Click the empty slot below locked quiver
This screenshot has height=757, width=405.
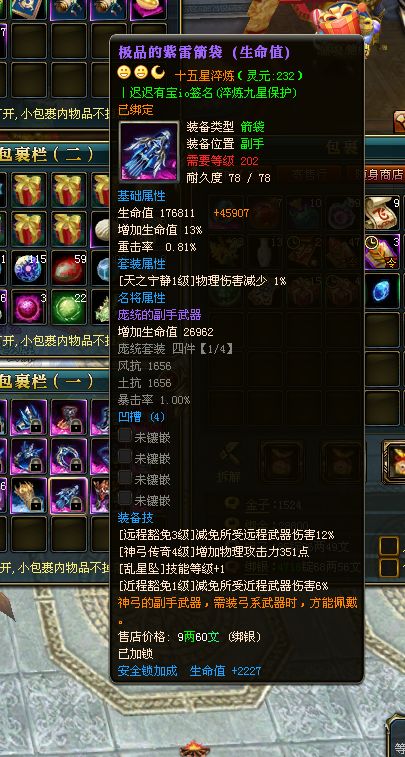coord(69,534)
